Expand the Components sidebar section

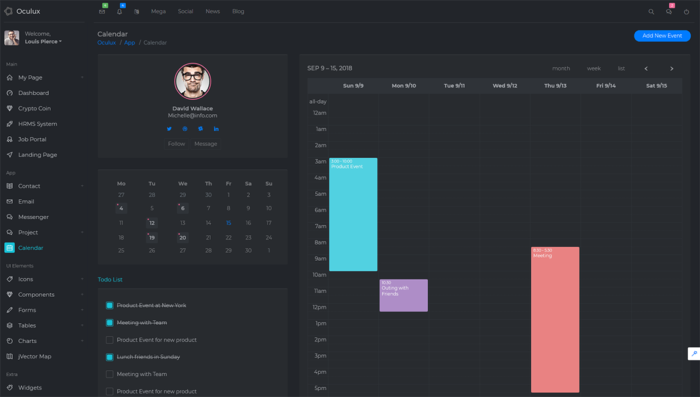coord(45,294)
